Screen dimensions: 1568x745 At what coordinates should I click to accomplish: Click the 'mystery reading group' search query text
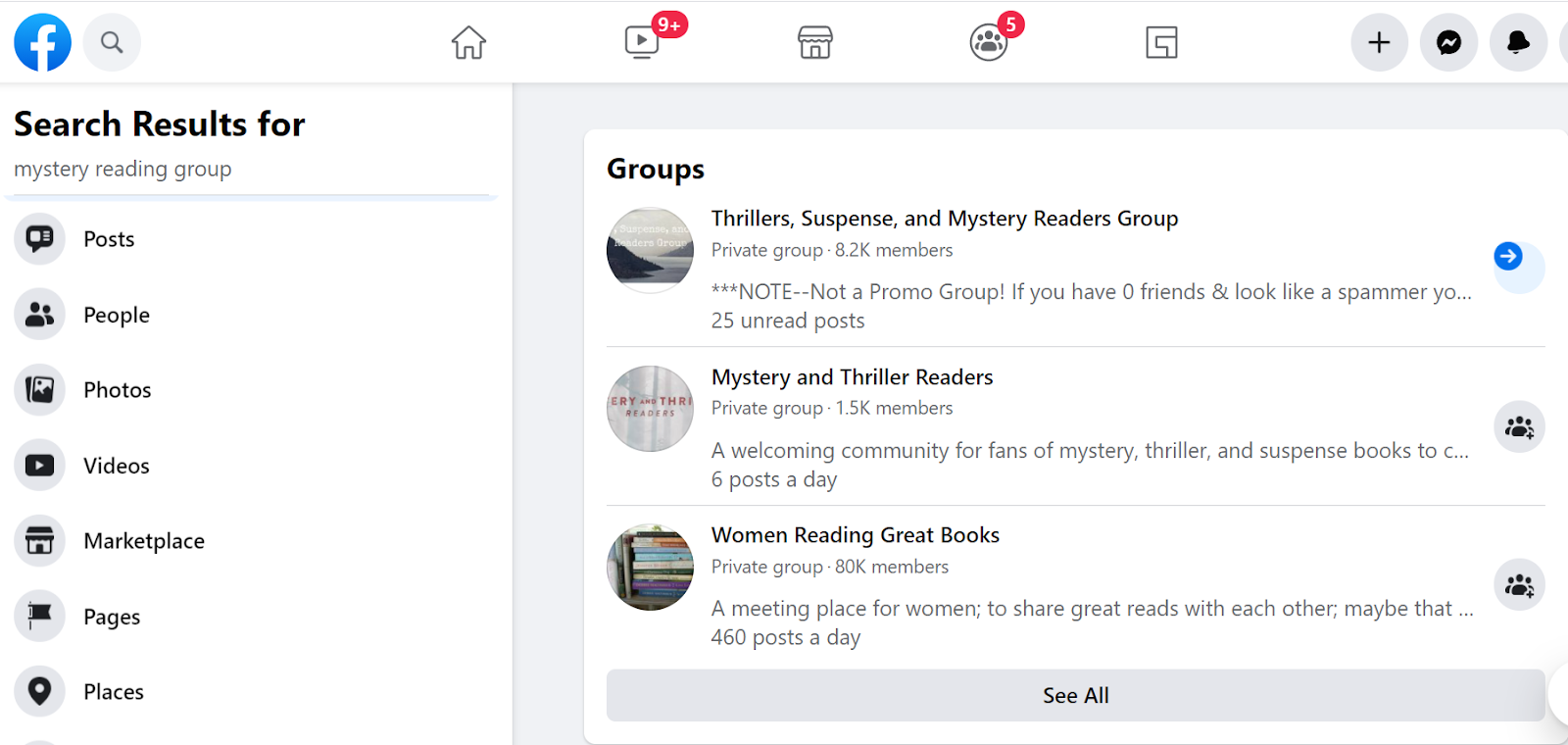(122, 169)
